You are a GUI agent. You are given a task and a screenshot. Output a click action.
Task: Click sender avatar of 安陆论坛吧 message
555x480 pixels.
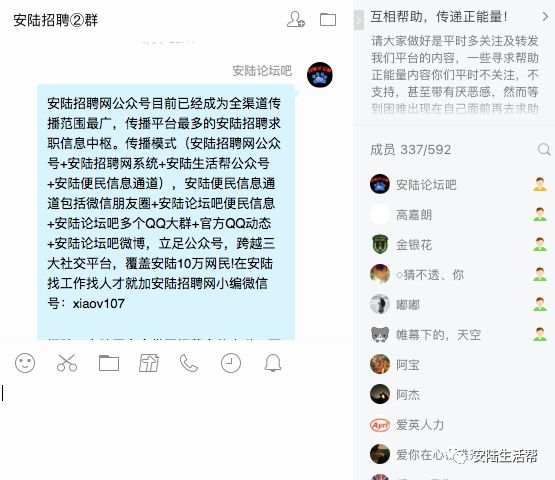tap(320, 75)
